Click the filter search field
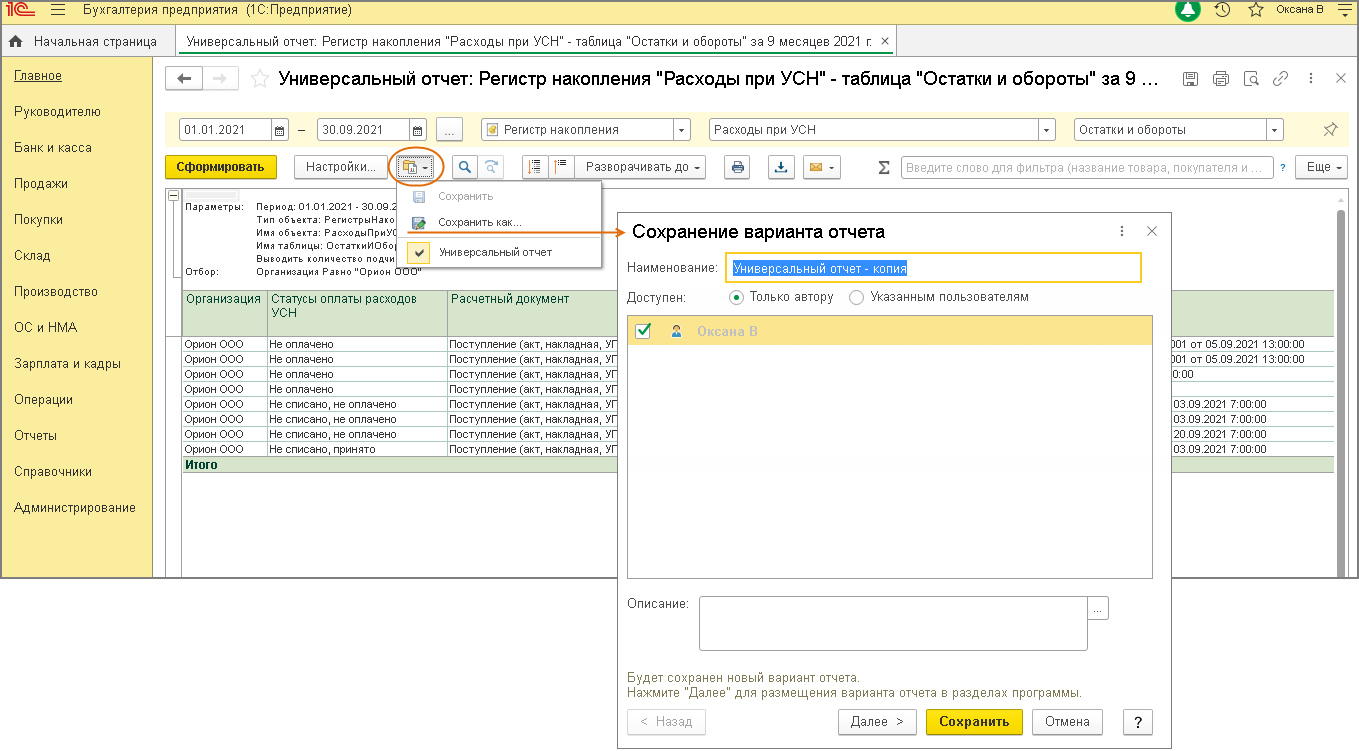This screenshot has width=1359, height=751. coord(1087,167)
